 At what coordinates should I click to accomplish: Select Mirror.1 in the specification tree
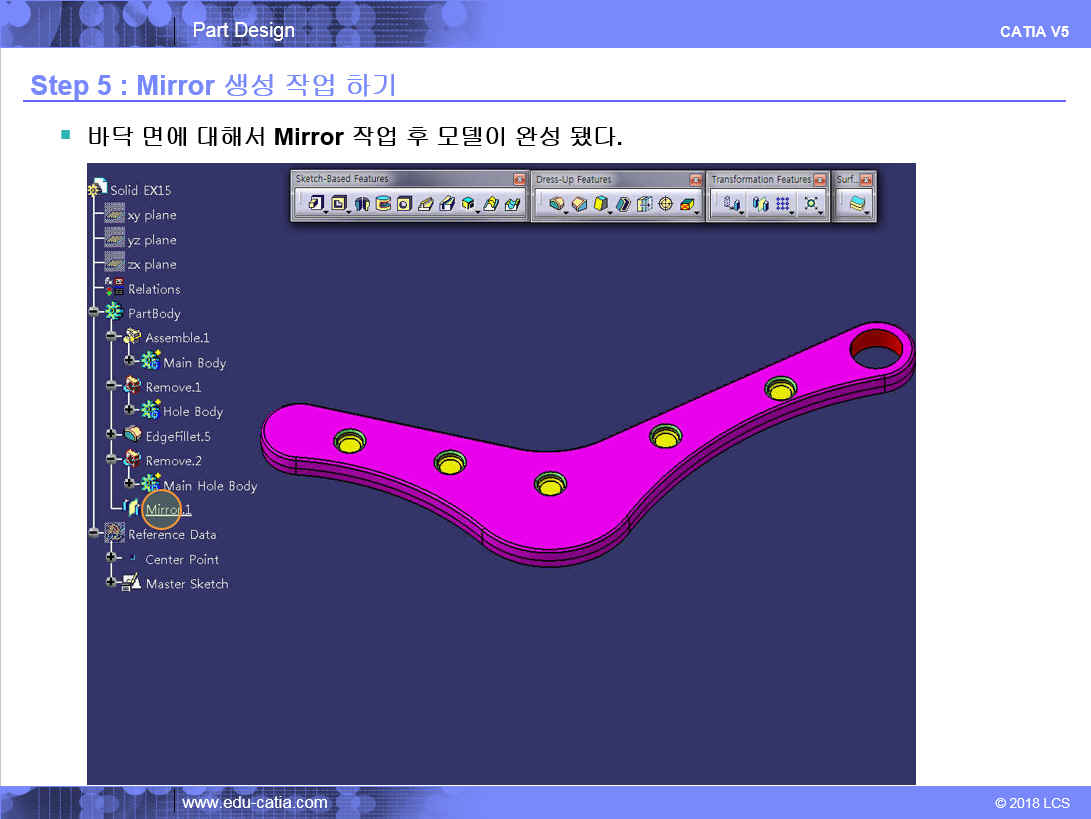coord(168,510)
